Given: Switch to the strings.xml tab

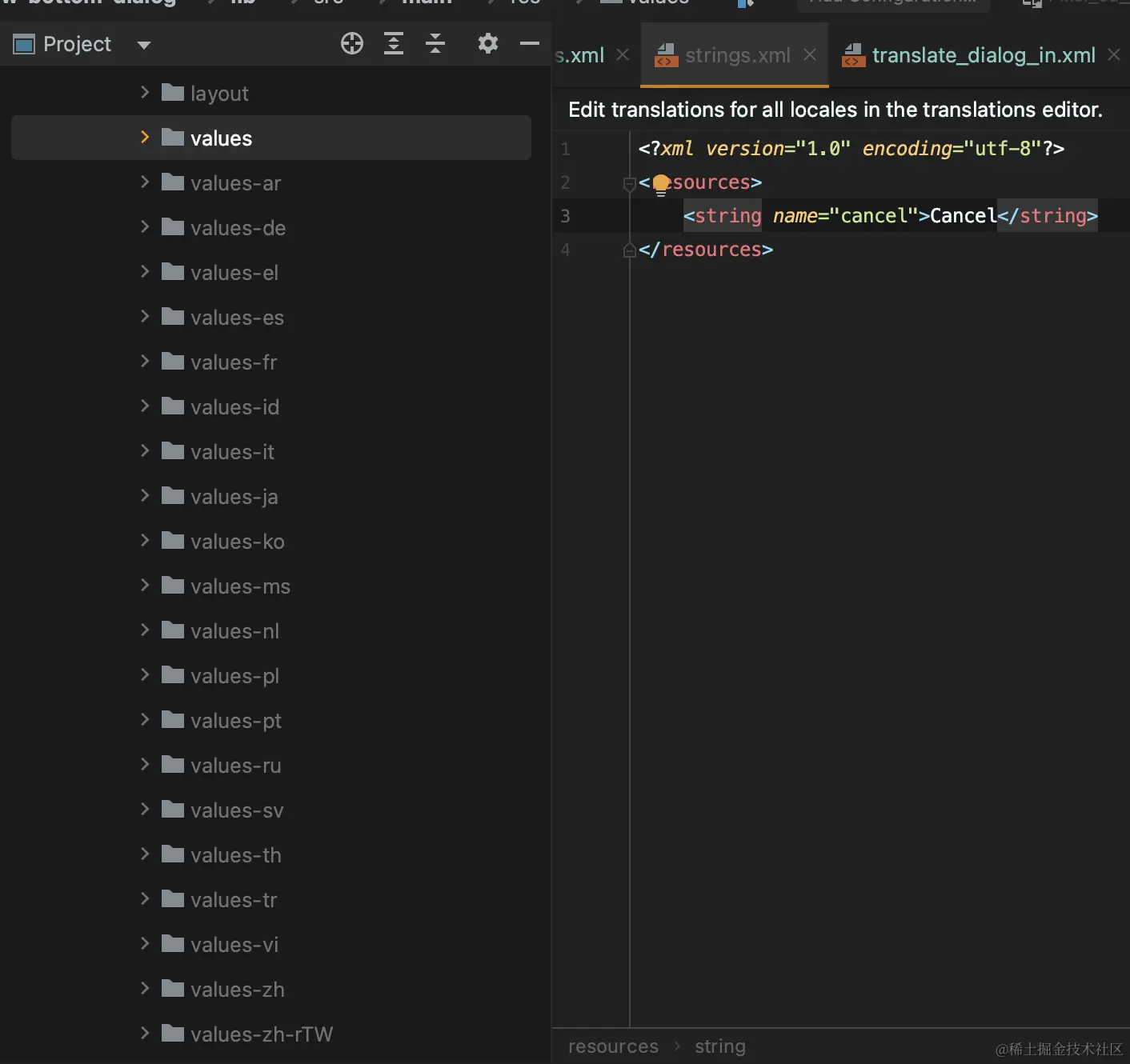Looking at the screenshot, I should pyautogui.click(x=737, y=55).
